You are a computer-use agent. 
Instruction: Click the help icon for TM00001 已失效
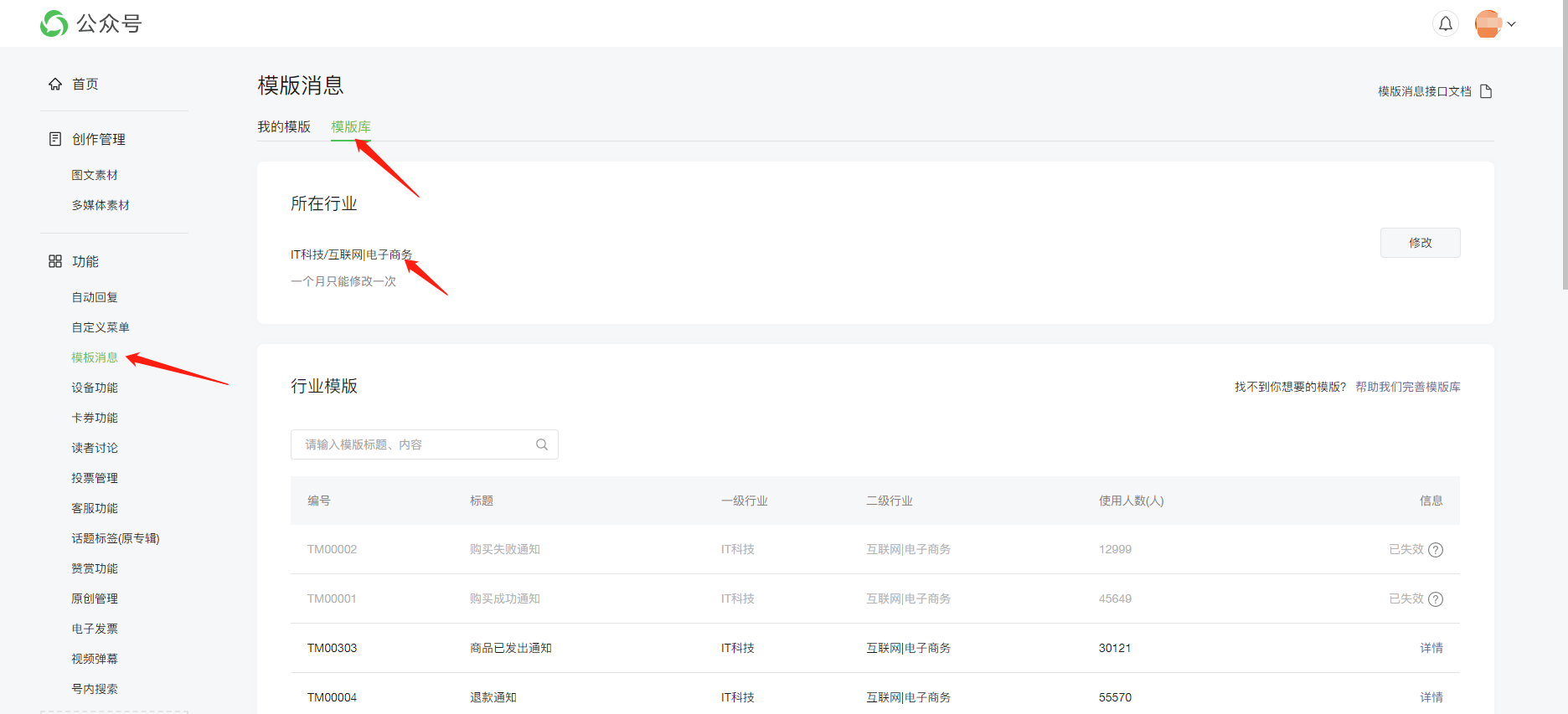click(1436, 599)
